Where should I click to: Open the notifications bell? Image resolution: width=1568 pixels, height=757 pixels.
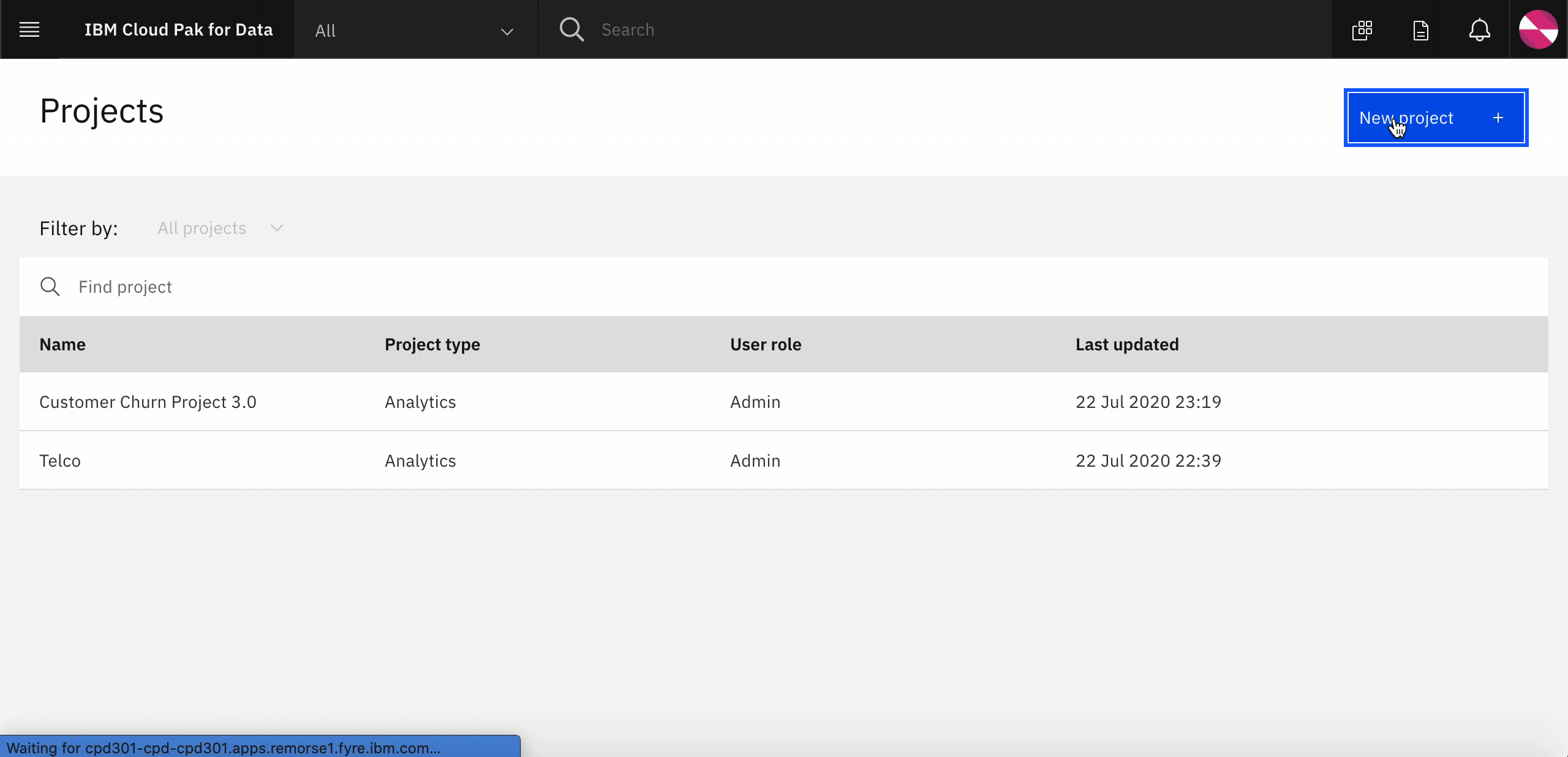pos(1479,30)
